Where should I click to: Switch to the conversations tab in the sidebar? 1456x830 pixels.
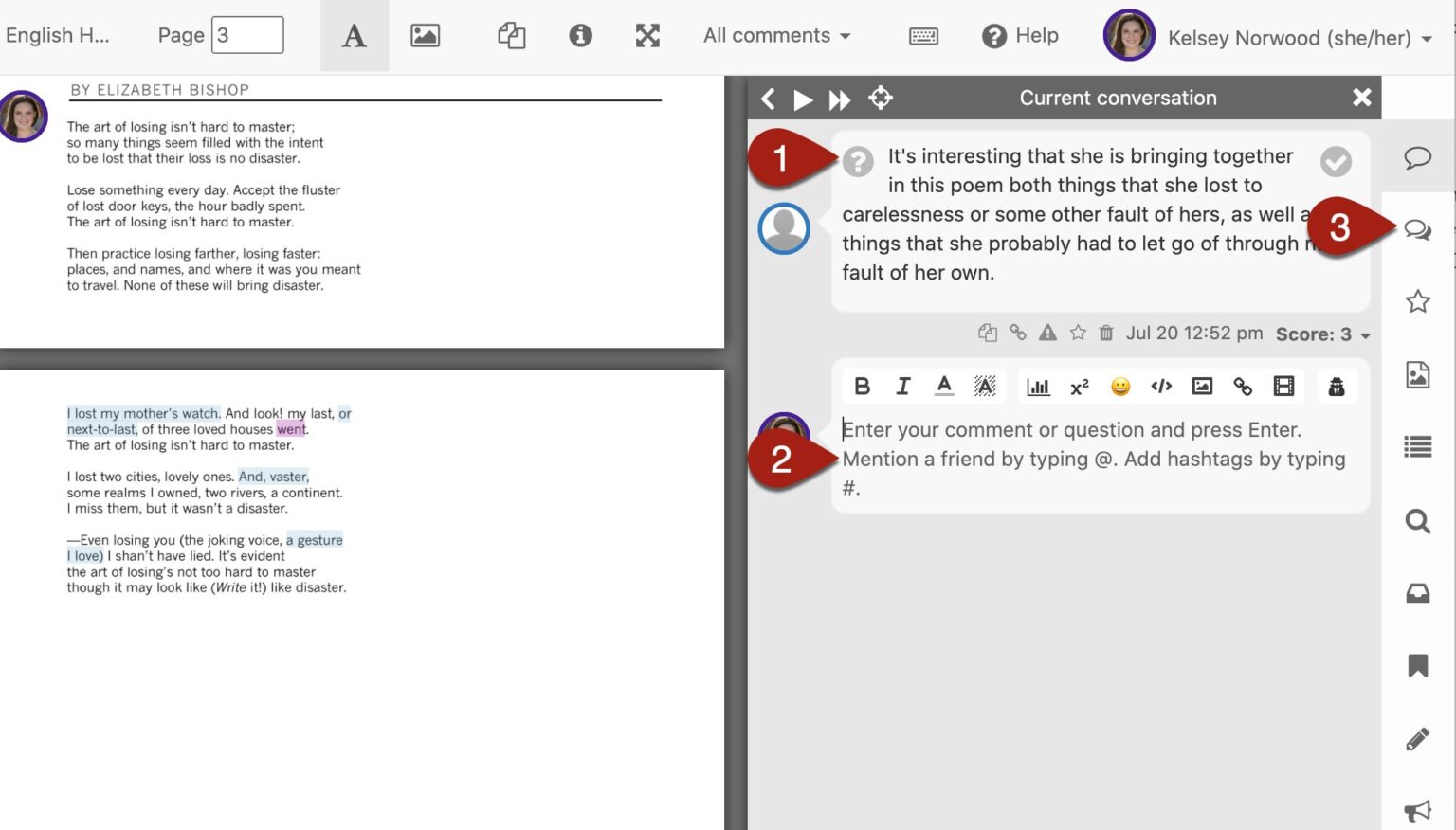pos(1417,228)
